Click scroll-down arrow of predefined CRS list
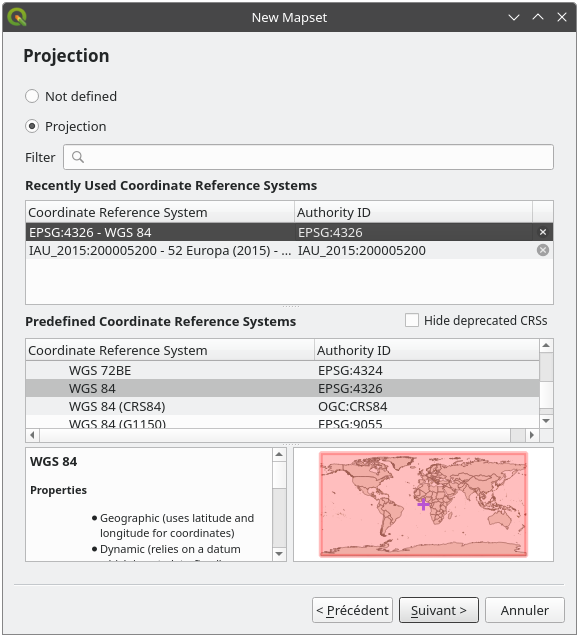The height and width of the screenshot is (642, 579). [x=546, y=421]
